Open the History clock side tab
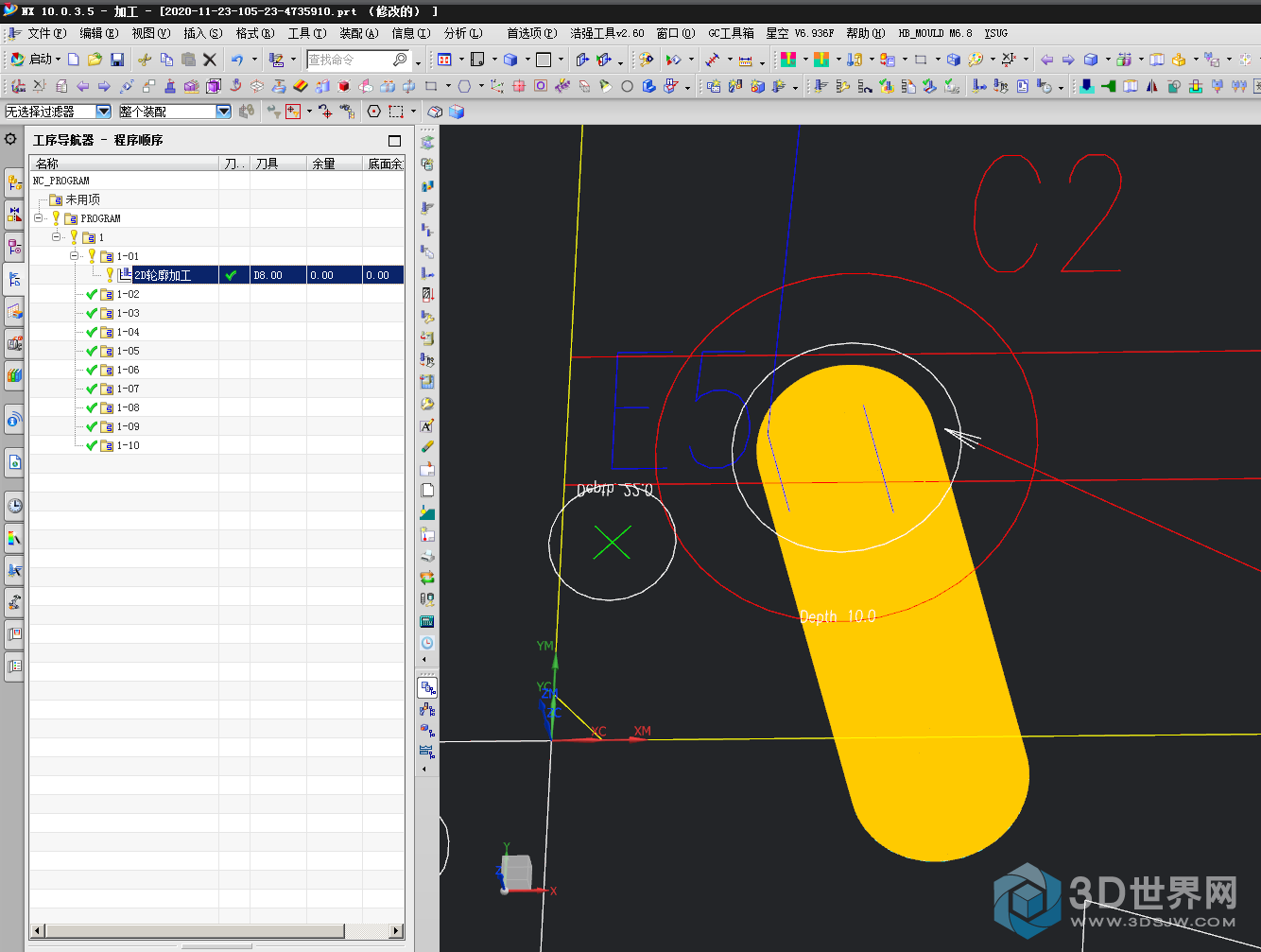 tap(14, 506)
